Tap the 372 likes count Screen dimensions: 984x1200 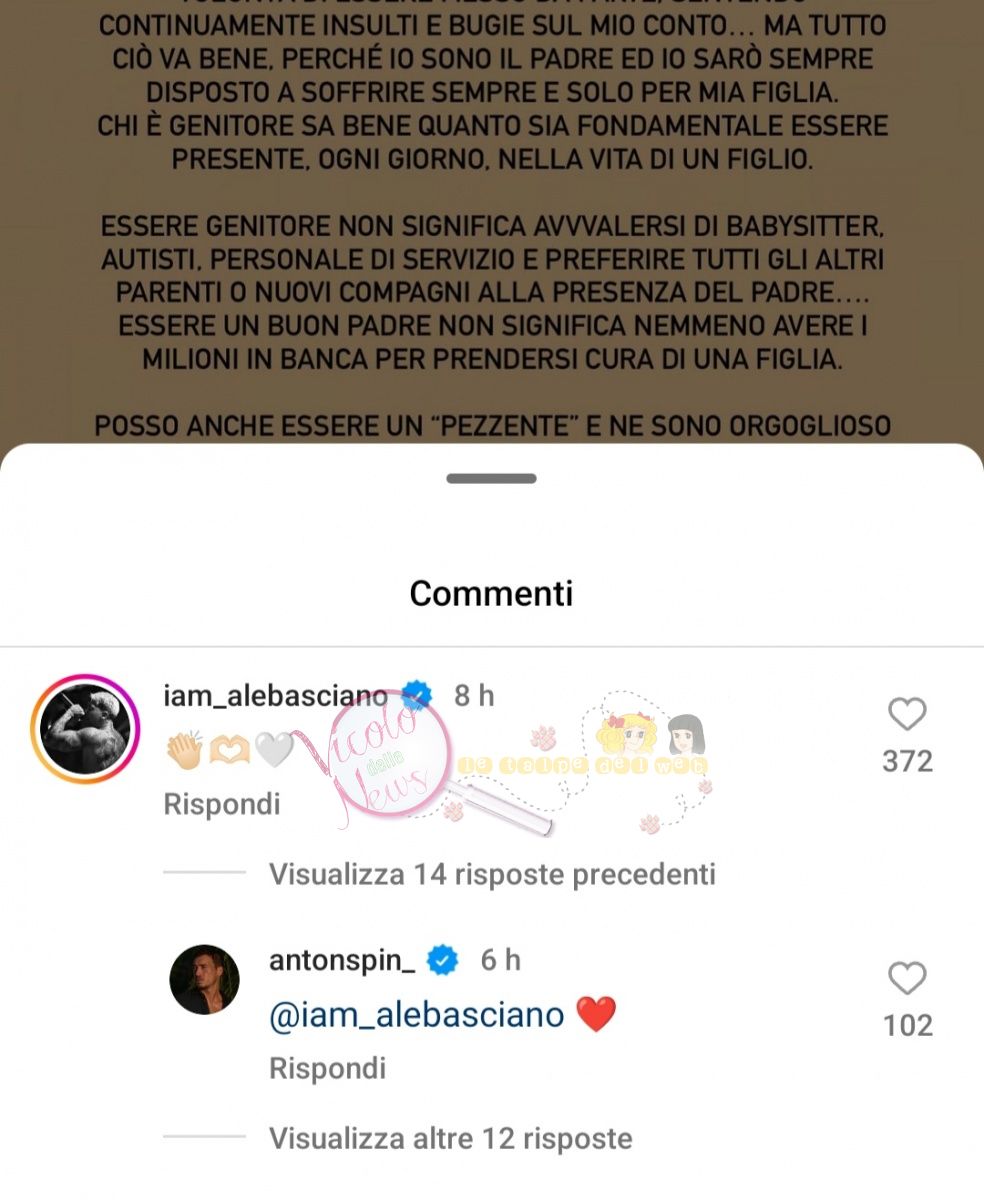(x=907, y=762)
